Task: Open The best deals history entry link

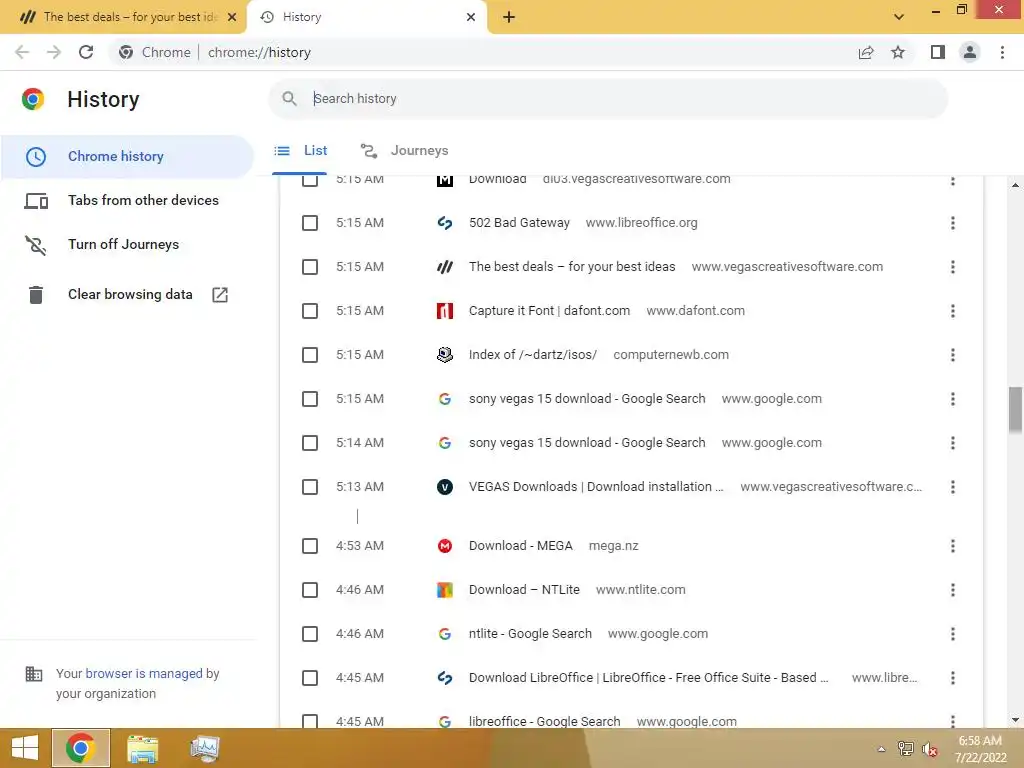Action: point(571,267)
